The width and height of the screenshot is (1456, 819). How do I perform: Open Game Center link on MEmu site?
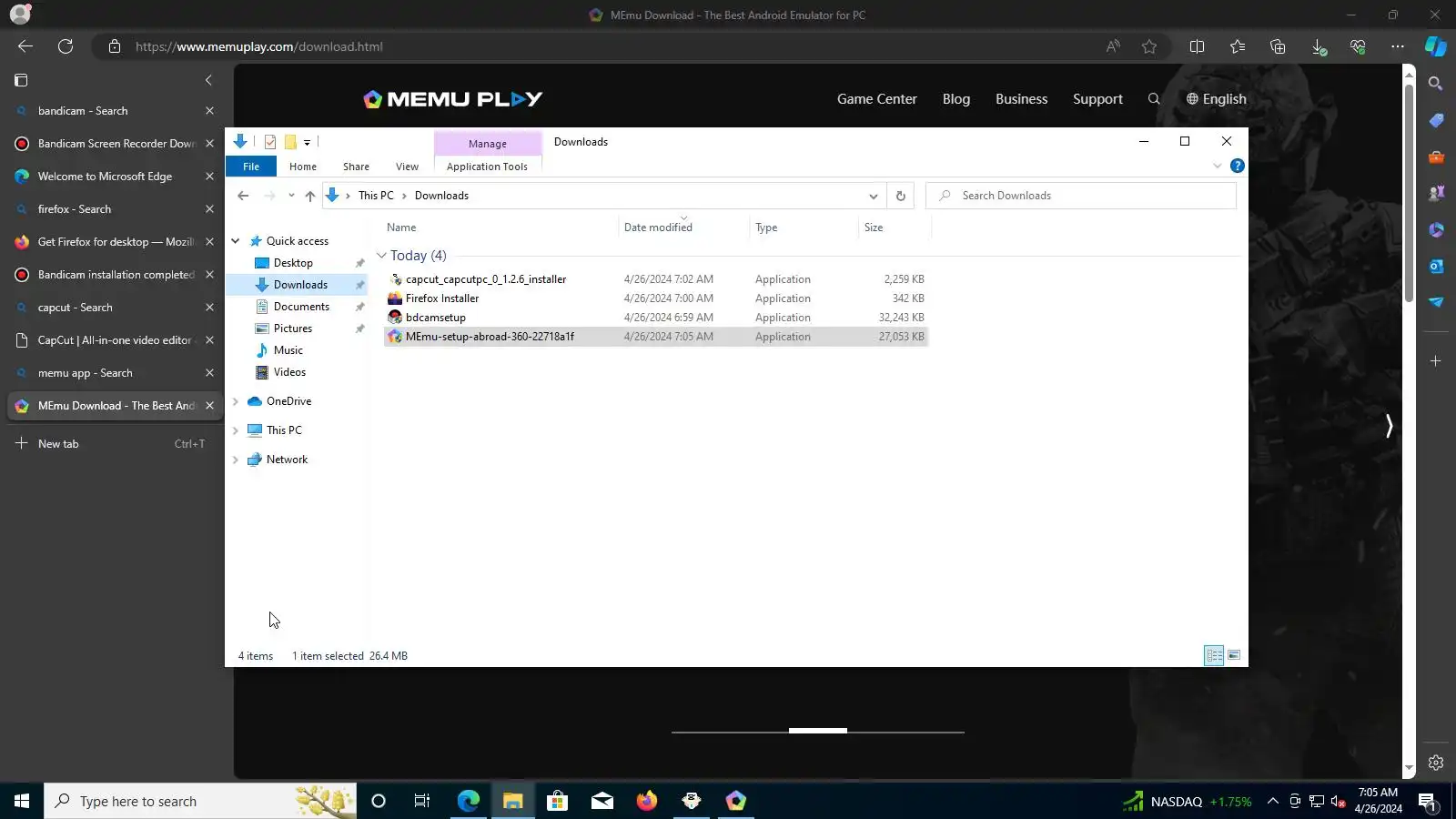click(877, 99)
